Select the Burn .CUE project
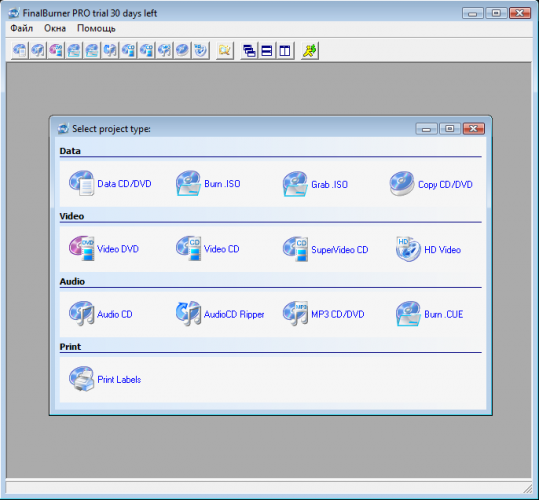539x500 pixels. point(429,314)
